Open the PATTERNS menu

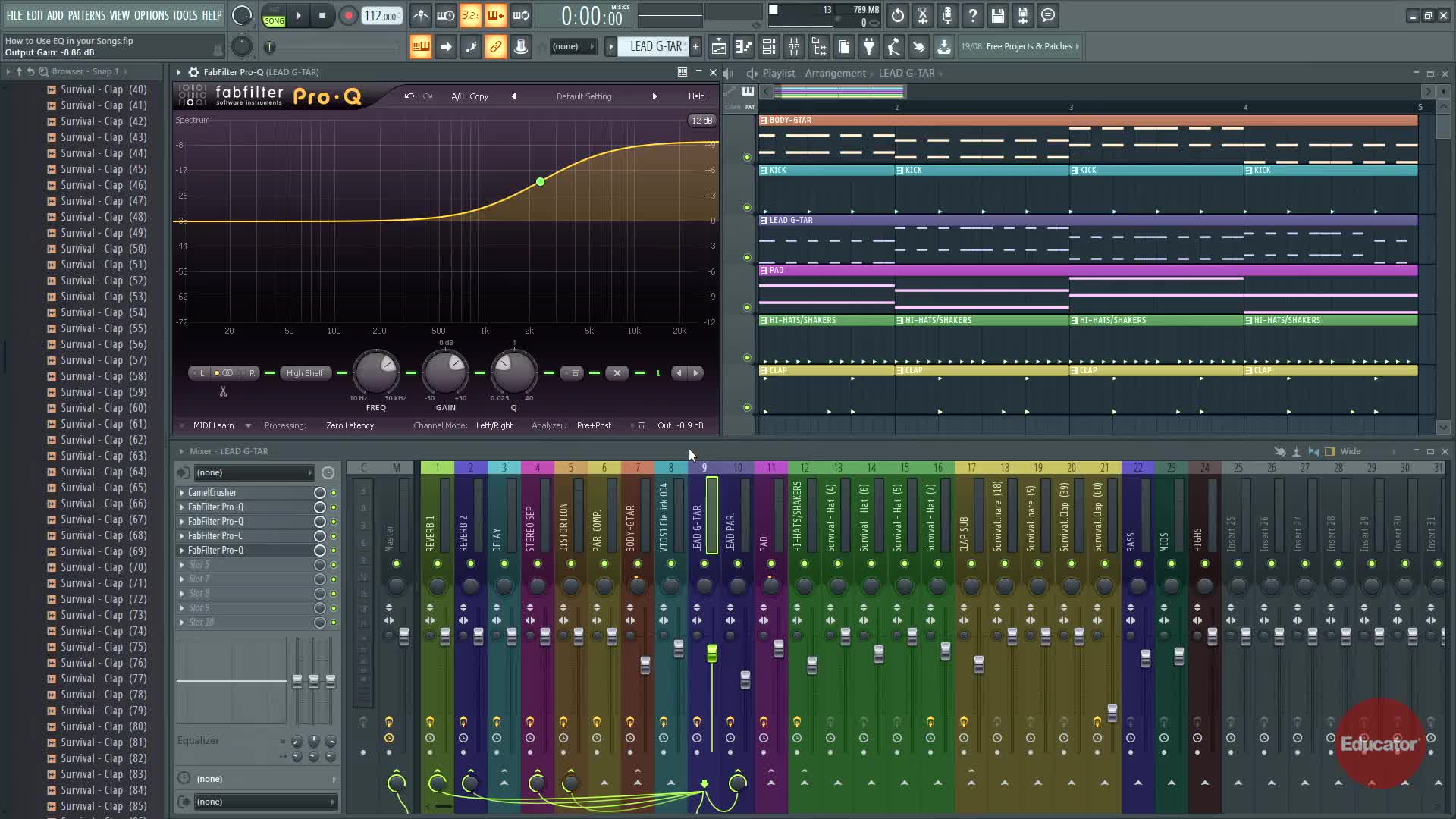[x=86, y=15]
